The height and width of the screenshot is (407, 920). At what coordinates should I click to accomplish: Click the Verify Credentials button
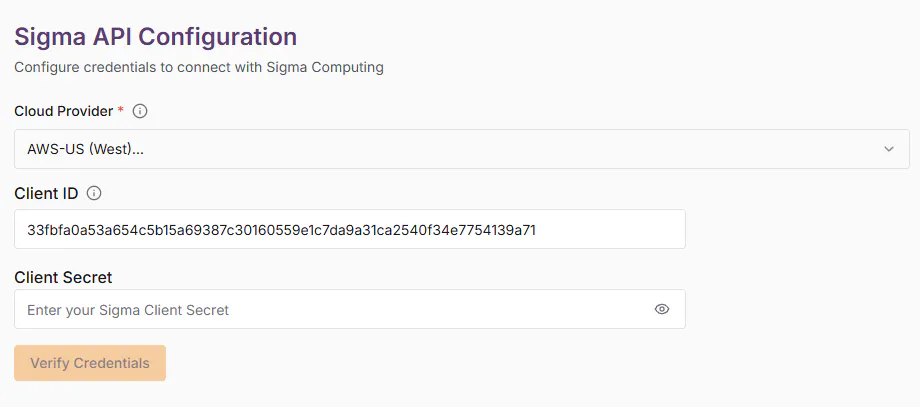(90, 363)
